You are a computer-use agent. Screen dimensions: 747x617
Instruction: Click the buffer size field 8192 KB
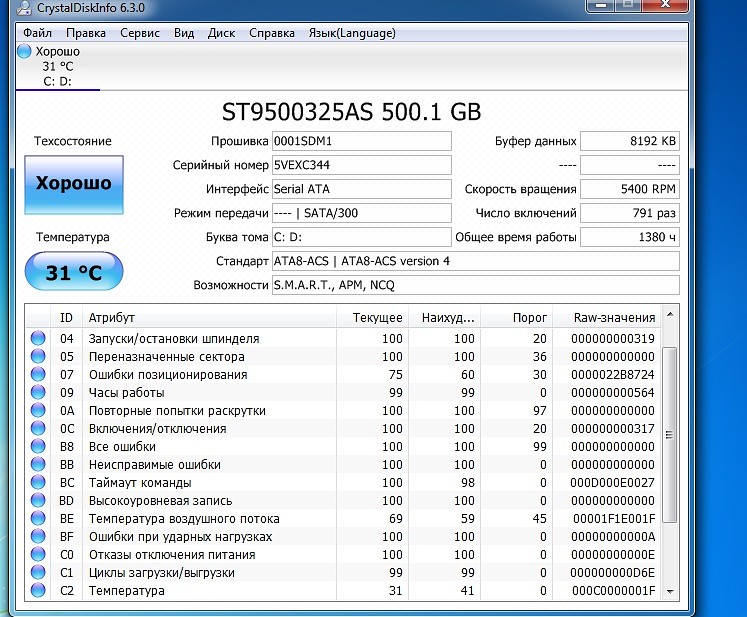(630, 141)
